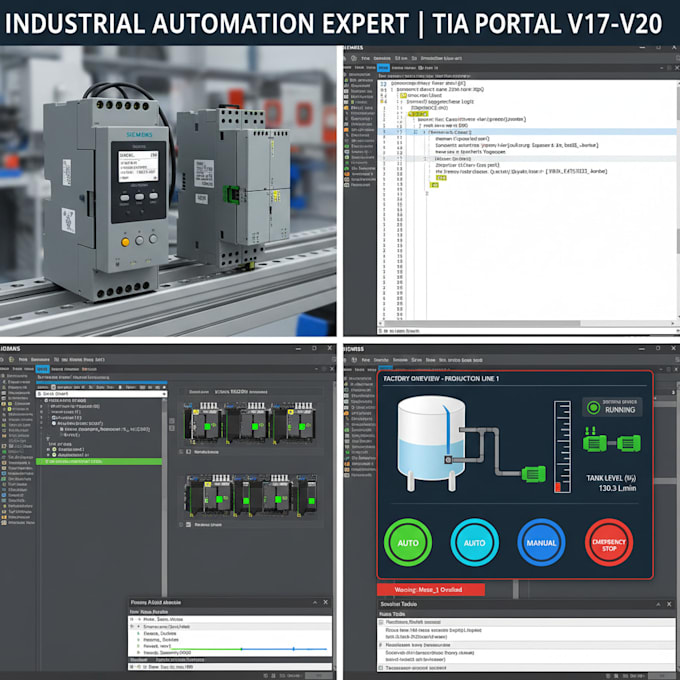Open the Sirve menu in HMI window

(x=416, y=360)
